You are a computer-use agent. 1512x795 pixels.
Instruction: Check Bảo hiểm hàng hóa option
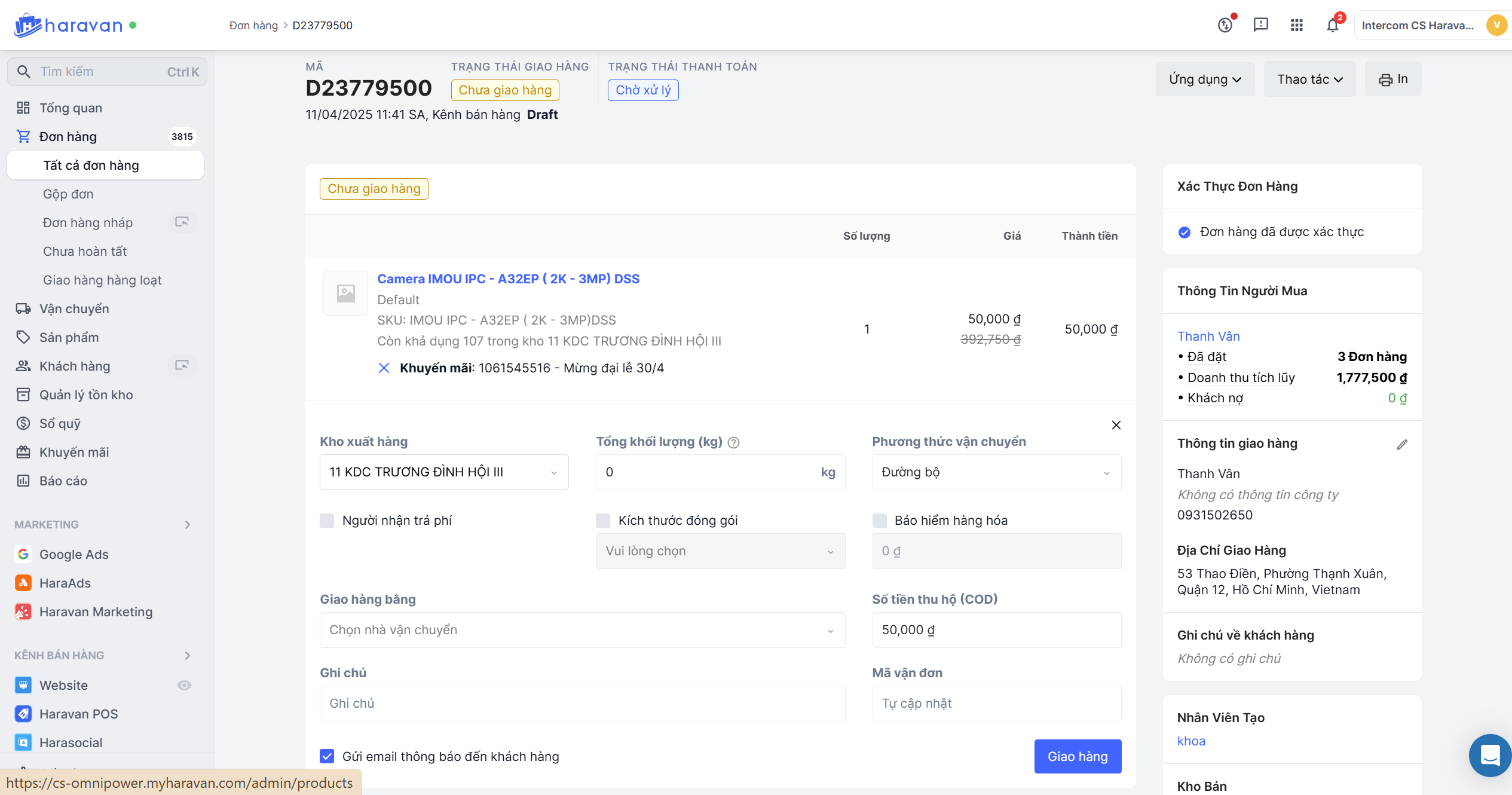879,520
